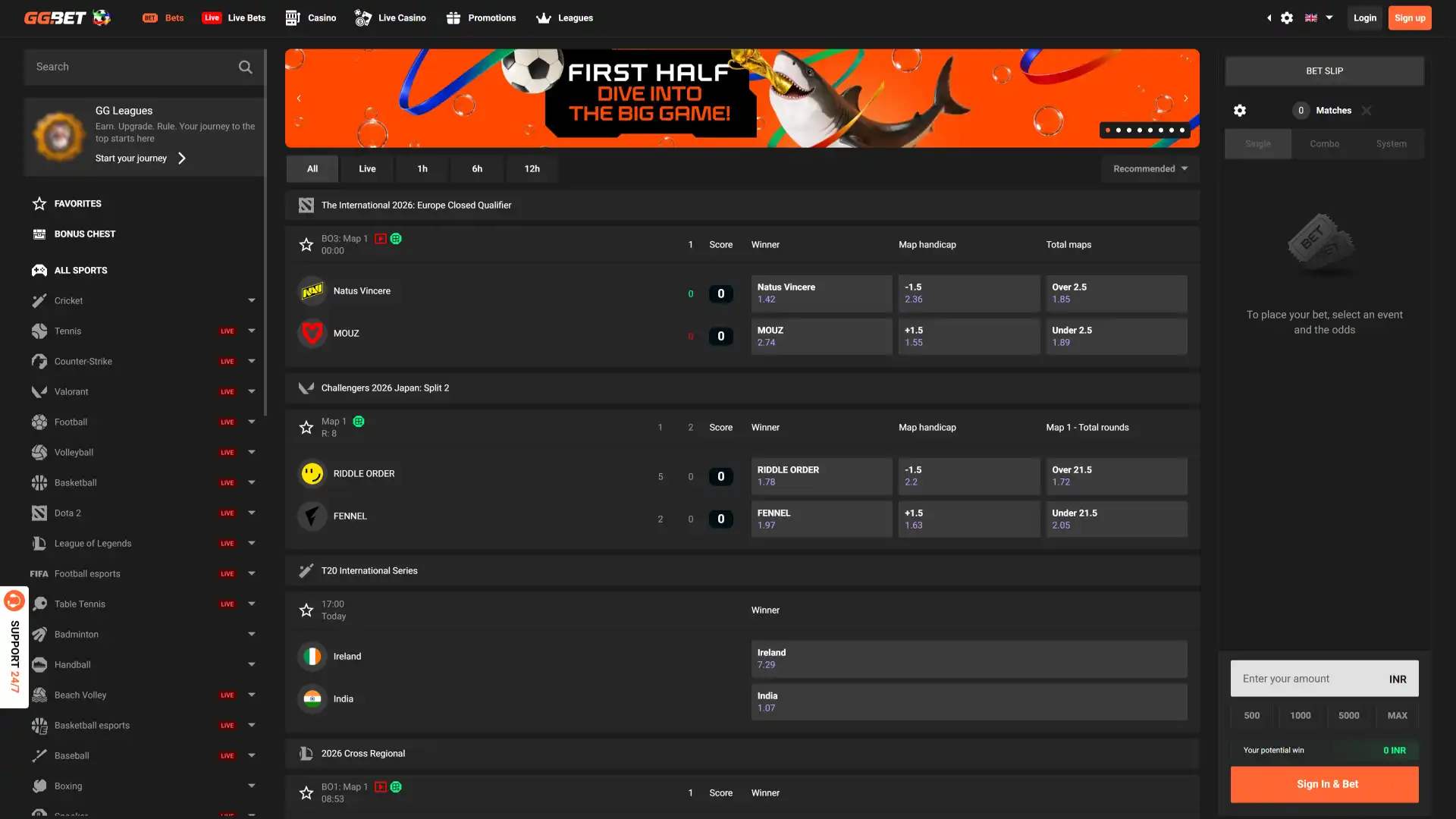The height and width of the screenshot is (819, 1456).
Task: Click Sign In & Bet
Action: [1324, 784]
